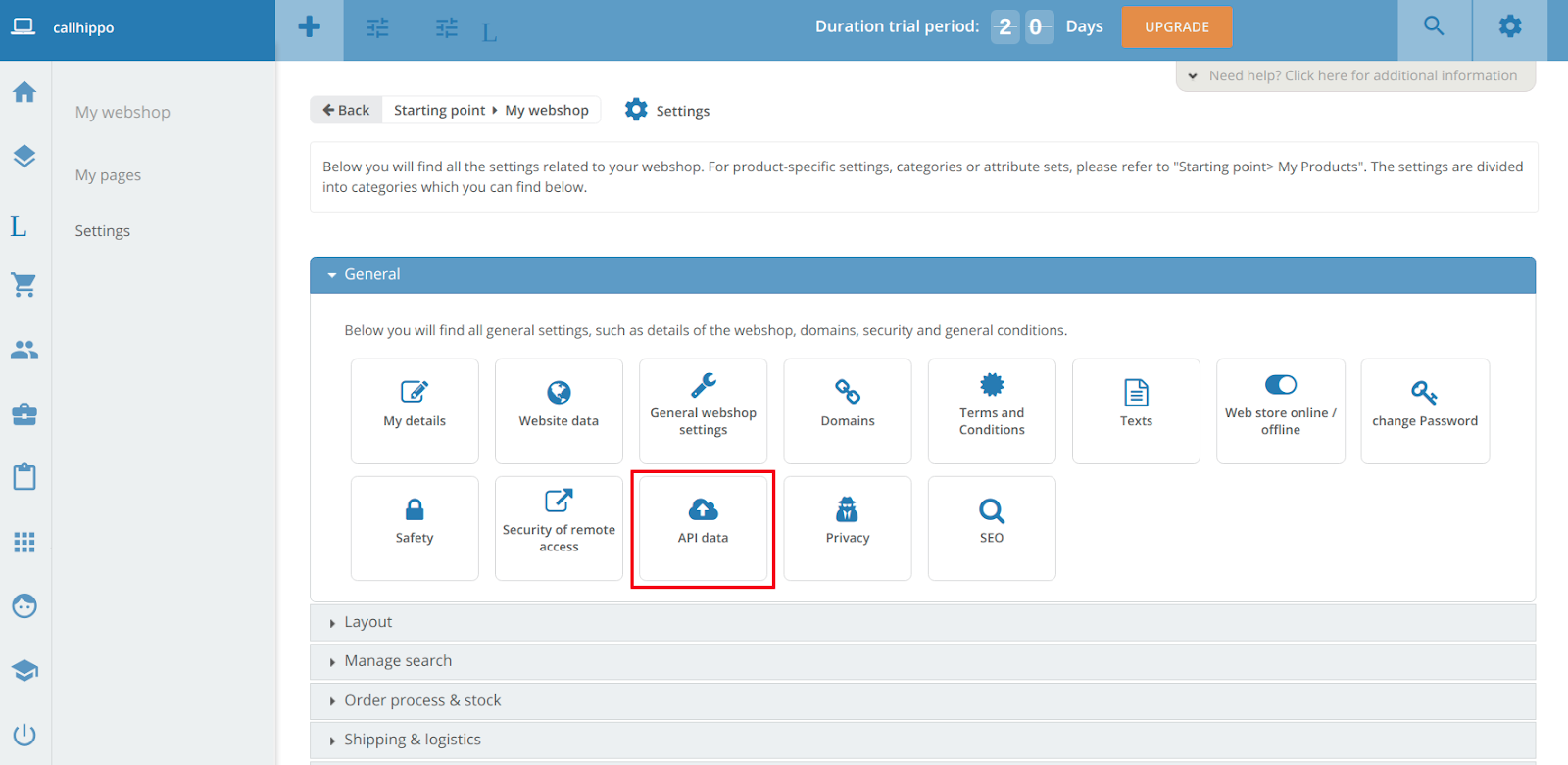The width and height of the screenshot is (1568, 765).
Task: Click the layers stack sidebar icon
Action: (x=24, y=157)
